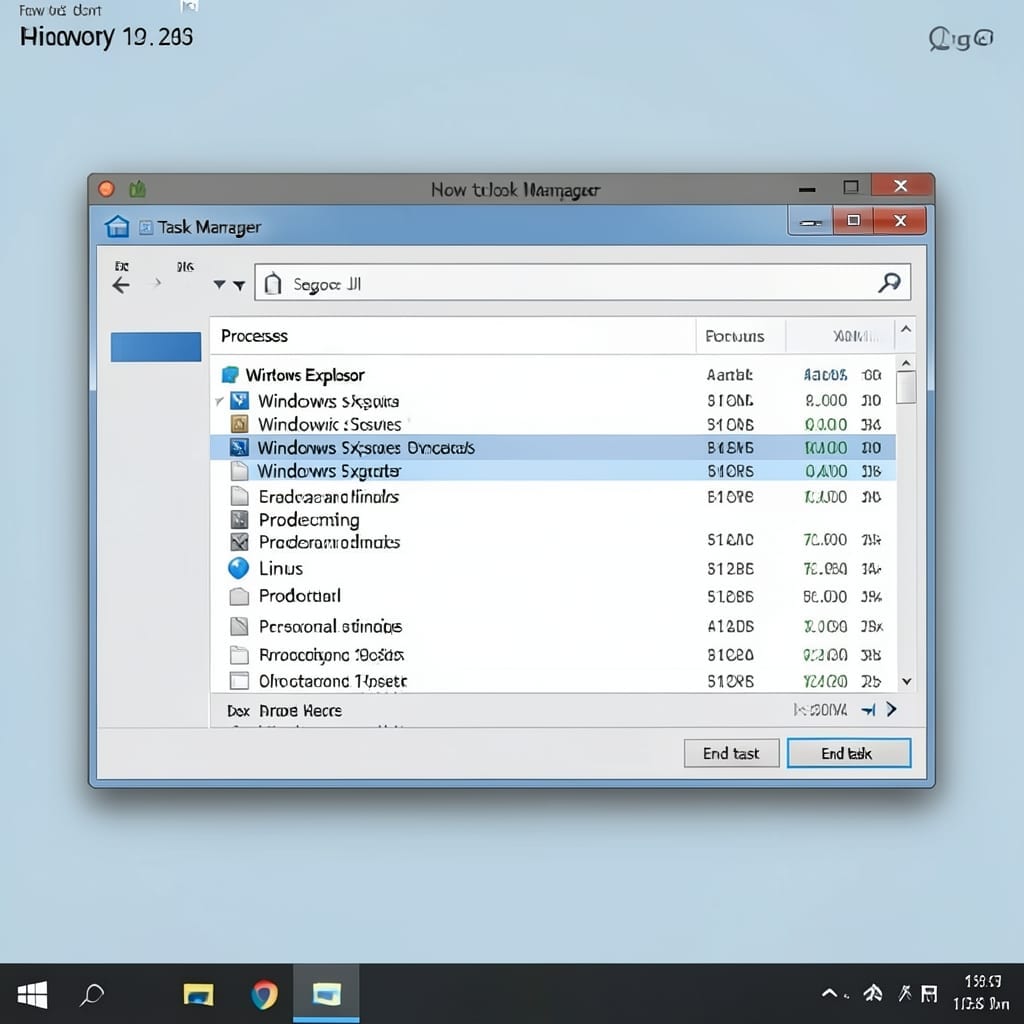Viewport: 1024px width, 1024px height.
Task: Collapse the Windows Sxgoıira tree row
Action: point(219,401)
